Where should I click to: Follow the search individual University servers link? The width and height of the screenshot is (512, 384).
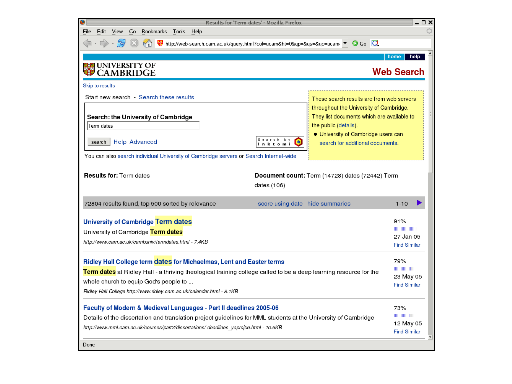[x=177, y=156]
